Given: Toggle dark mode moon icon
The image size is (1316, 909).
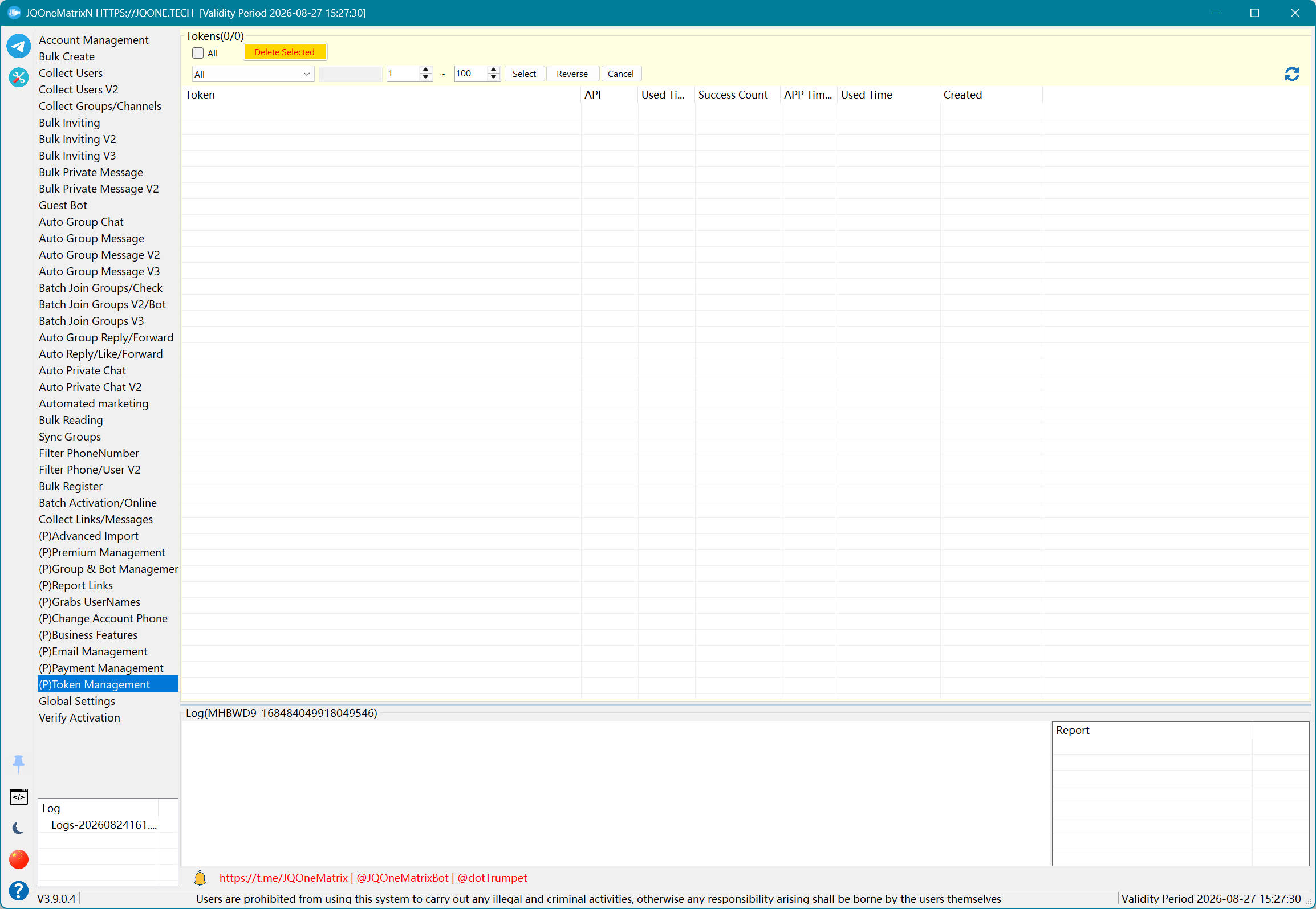Looking at the screenshot, I should click(19, 828).
